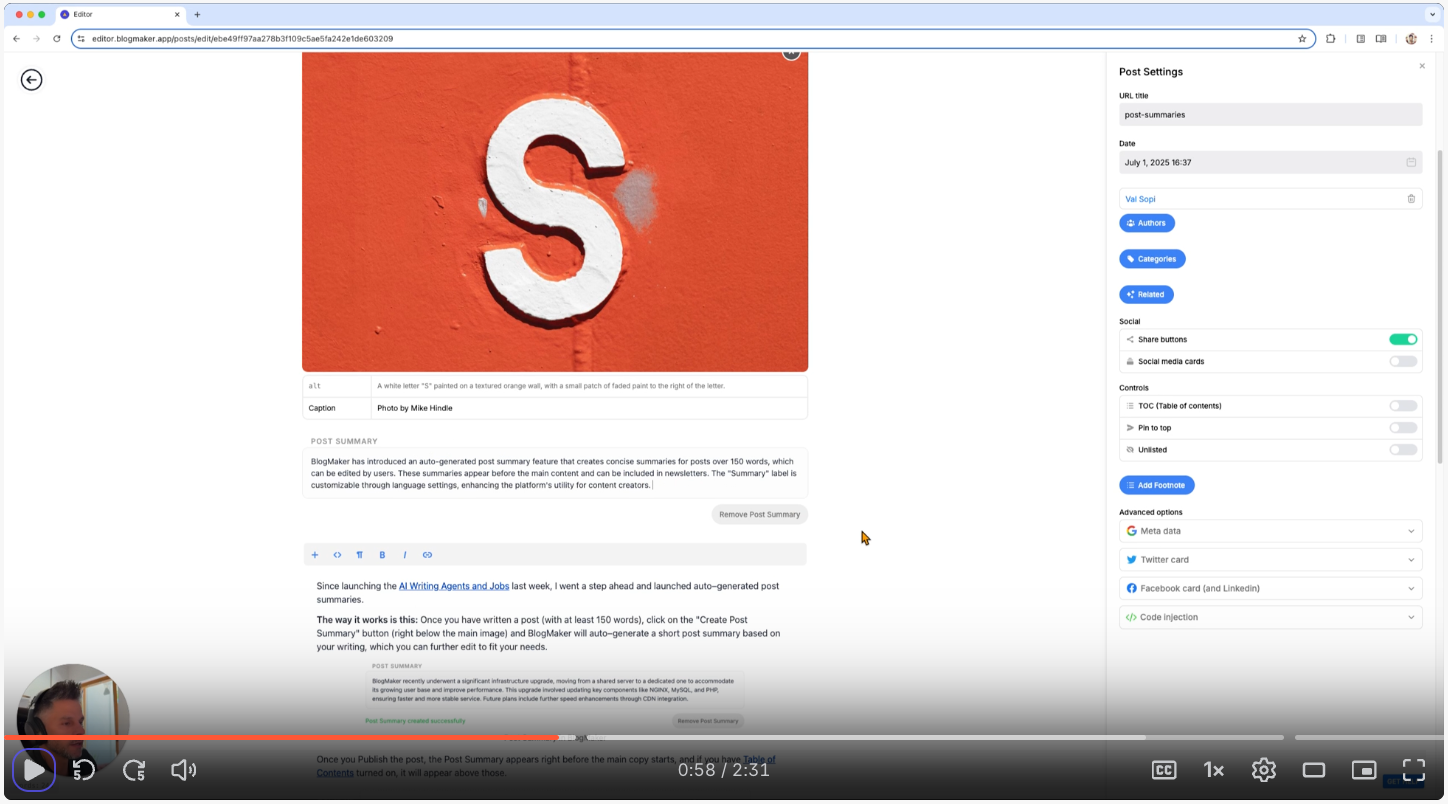Click the Categories button
The height and width of the screenshot is (804, 1448).
pos(1152,259)
